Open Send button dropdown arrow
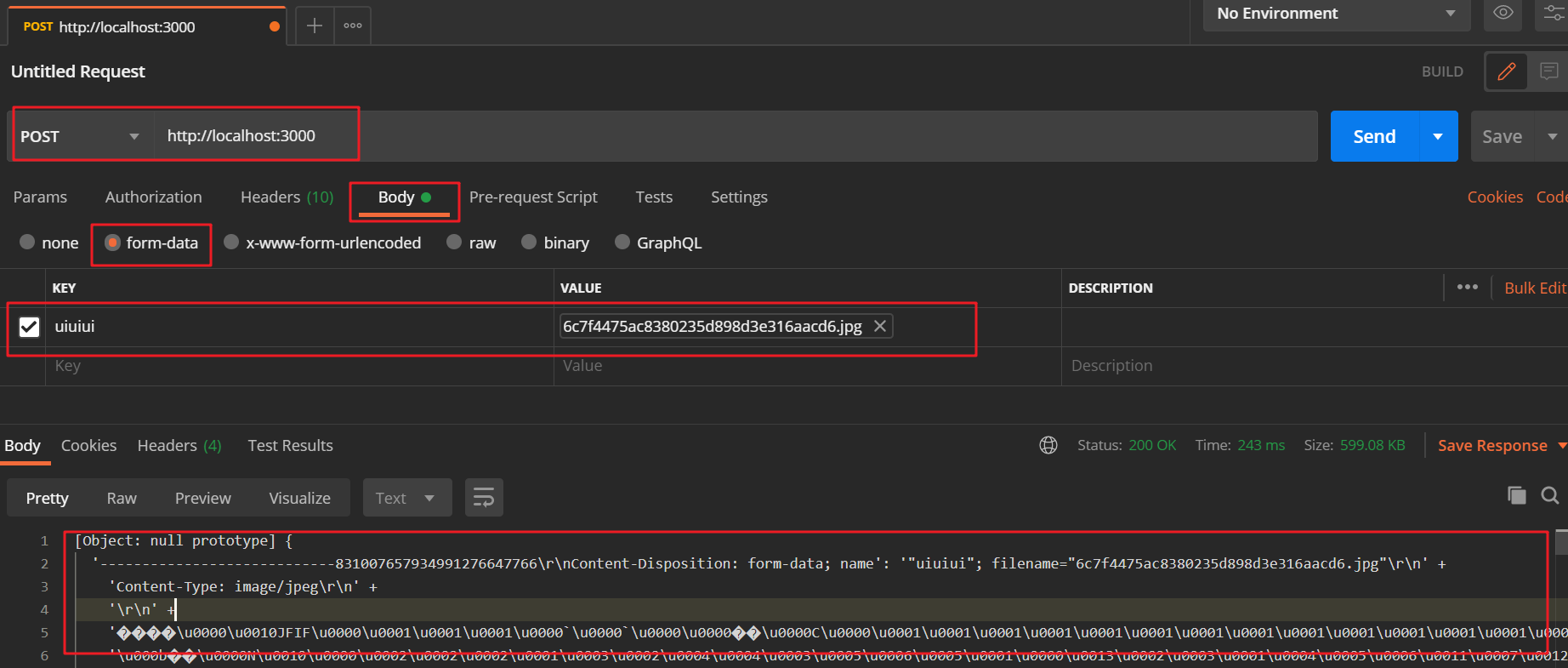The height and width of the screenshot is (668, 1568). pos(1438,136)
